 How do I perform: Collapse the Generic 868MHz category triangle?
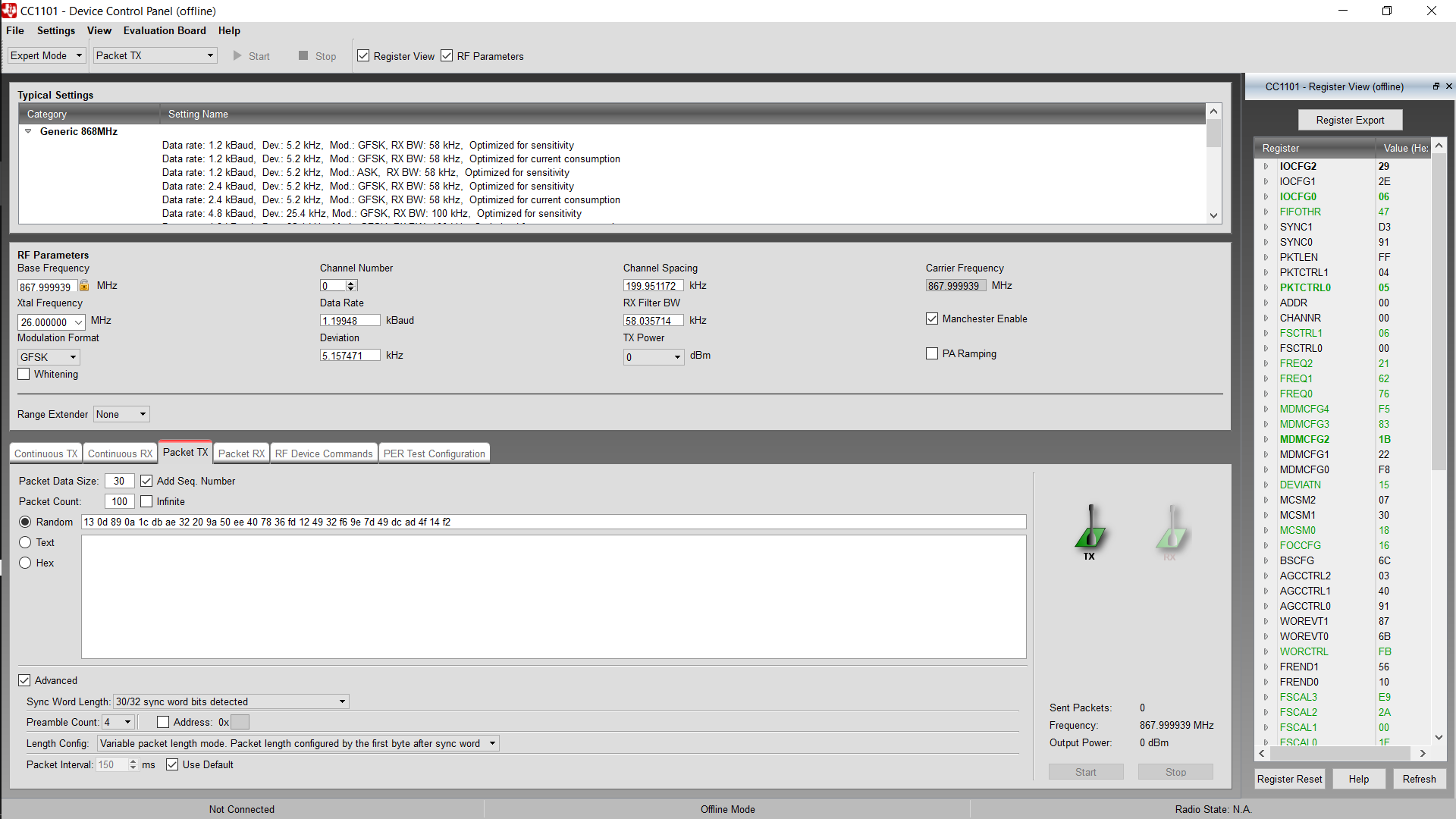(x=28, y=131)
